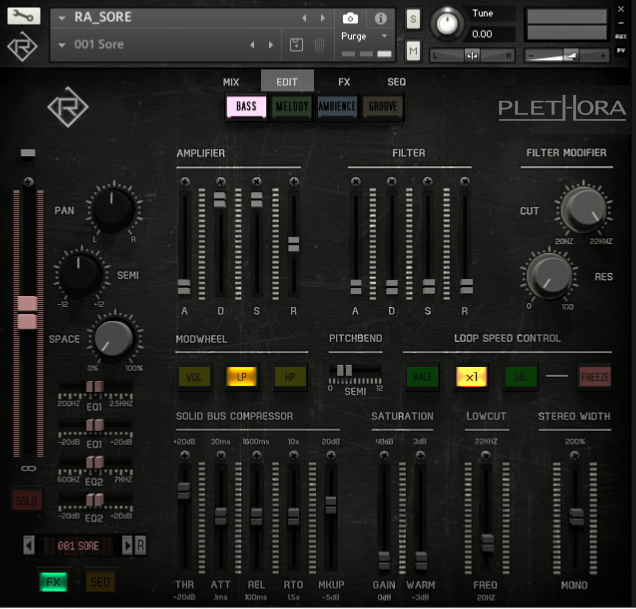The width and height of the screenshot is (636, 609).
Task: Click the plus icon above the main volume fader
Action: (x=28, y=182)
